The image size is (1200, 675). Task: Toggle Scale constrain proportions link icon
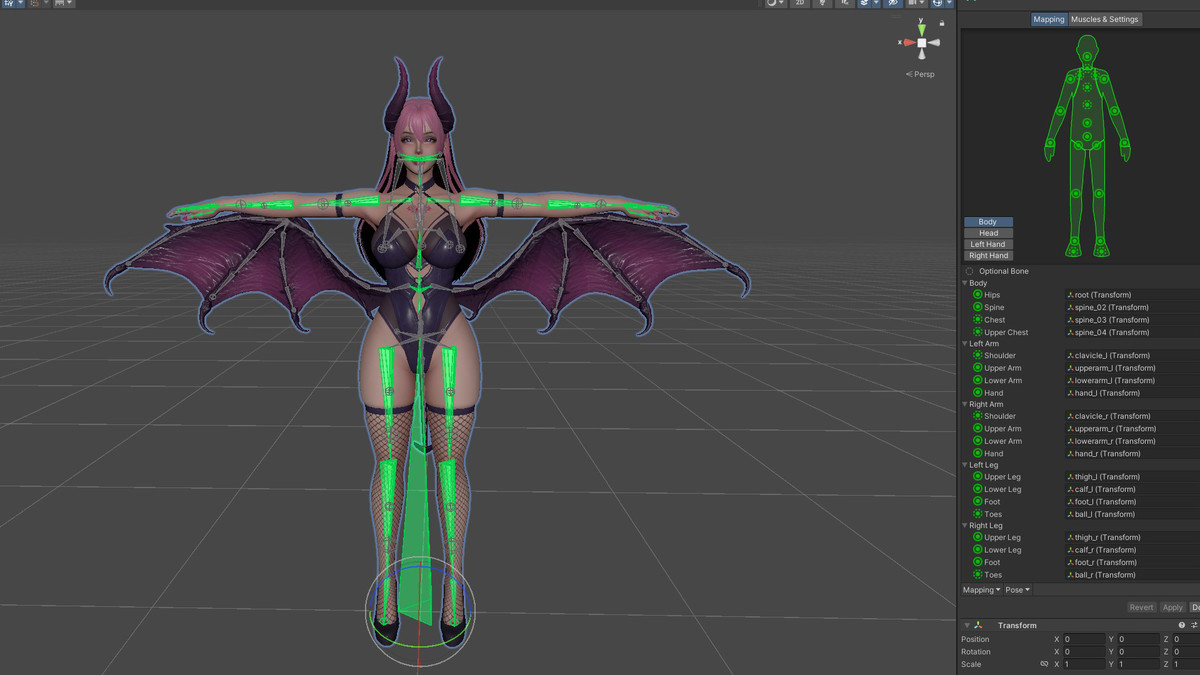click(x=1044, y=664)
